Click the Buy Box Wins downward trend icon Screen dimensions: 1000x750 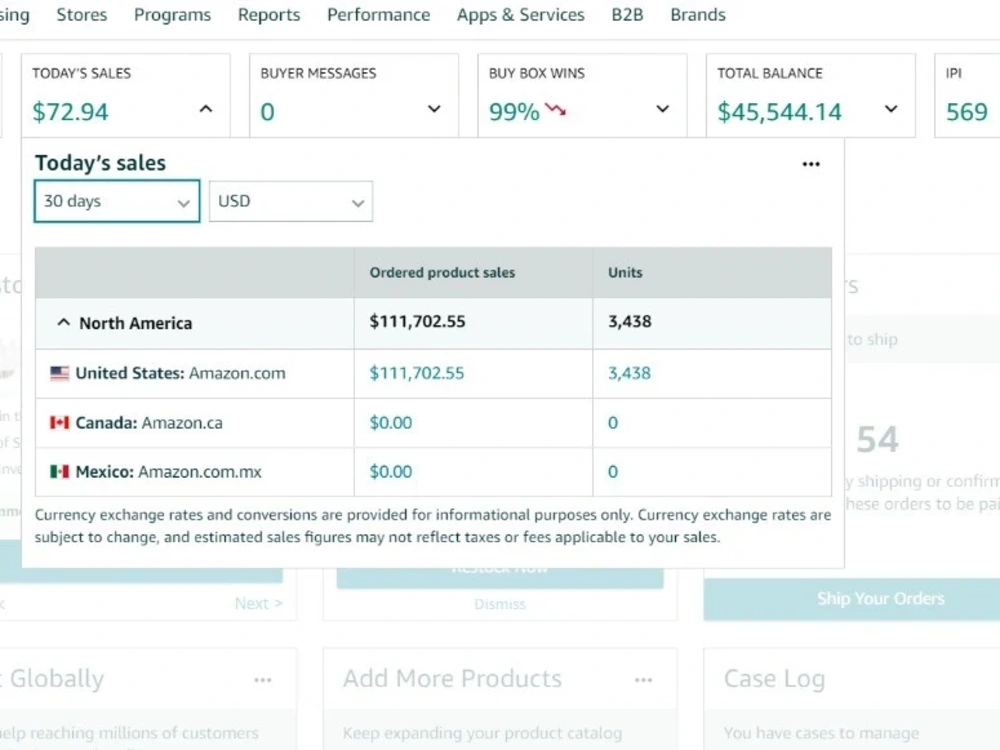coord(555,110)
